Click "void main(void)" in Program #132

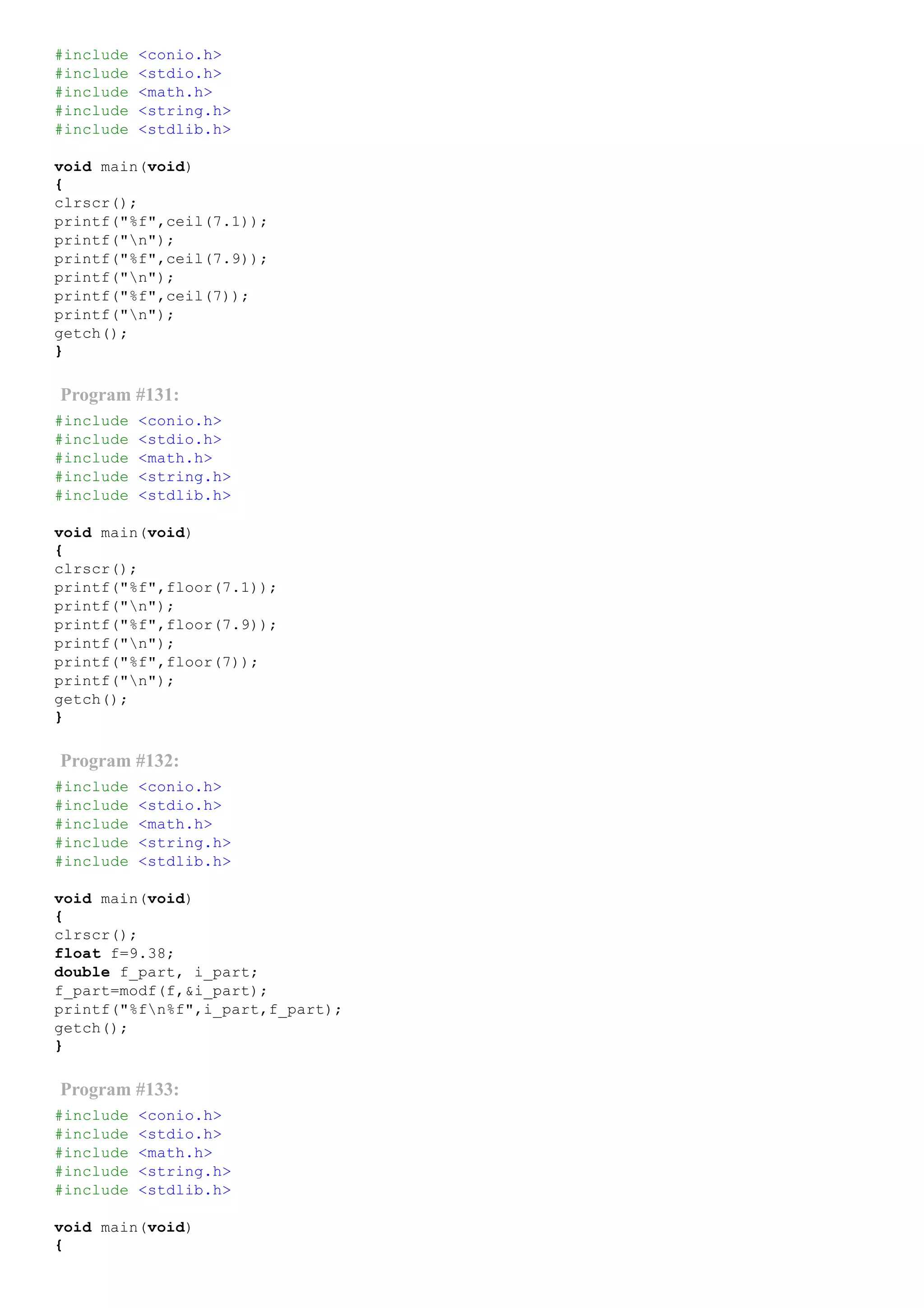click(123, 898)
